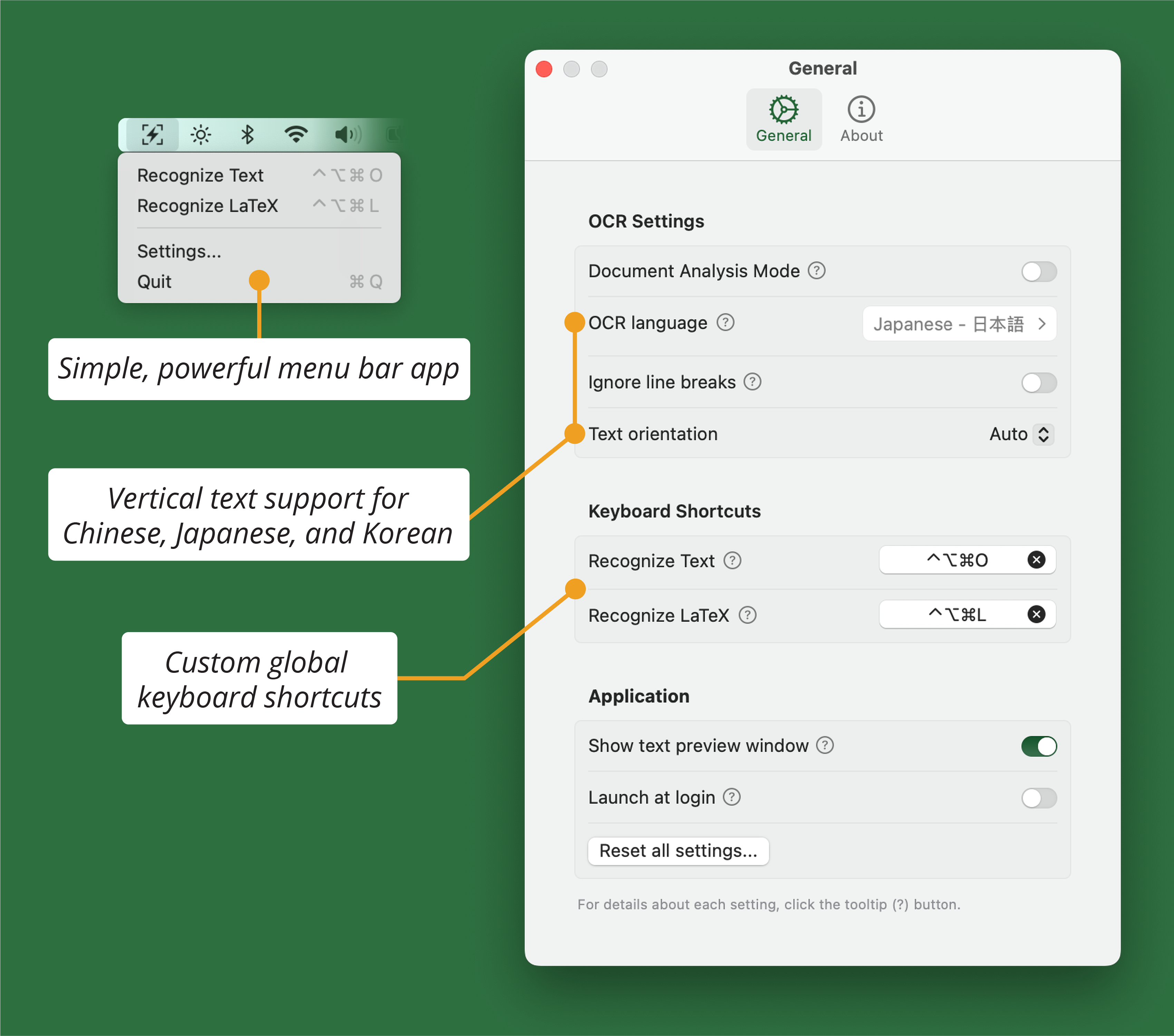
Task: Open the Wi-Fi menu bar icon
Action: [x=296, y=134]
